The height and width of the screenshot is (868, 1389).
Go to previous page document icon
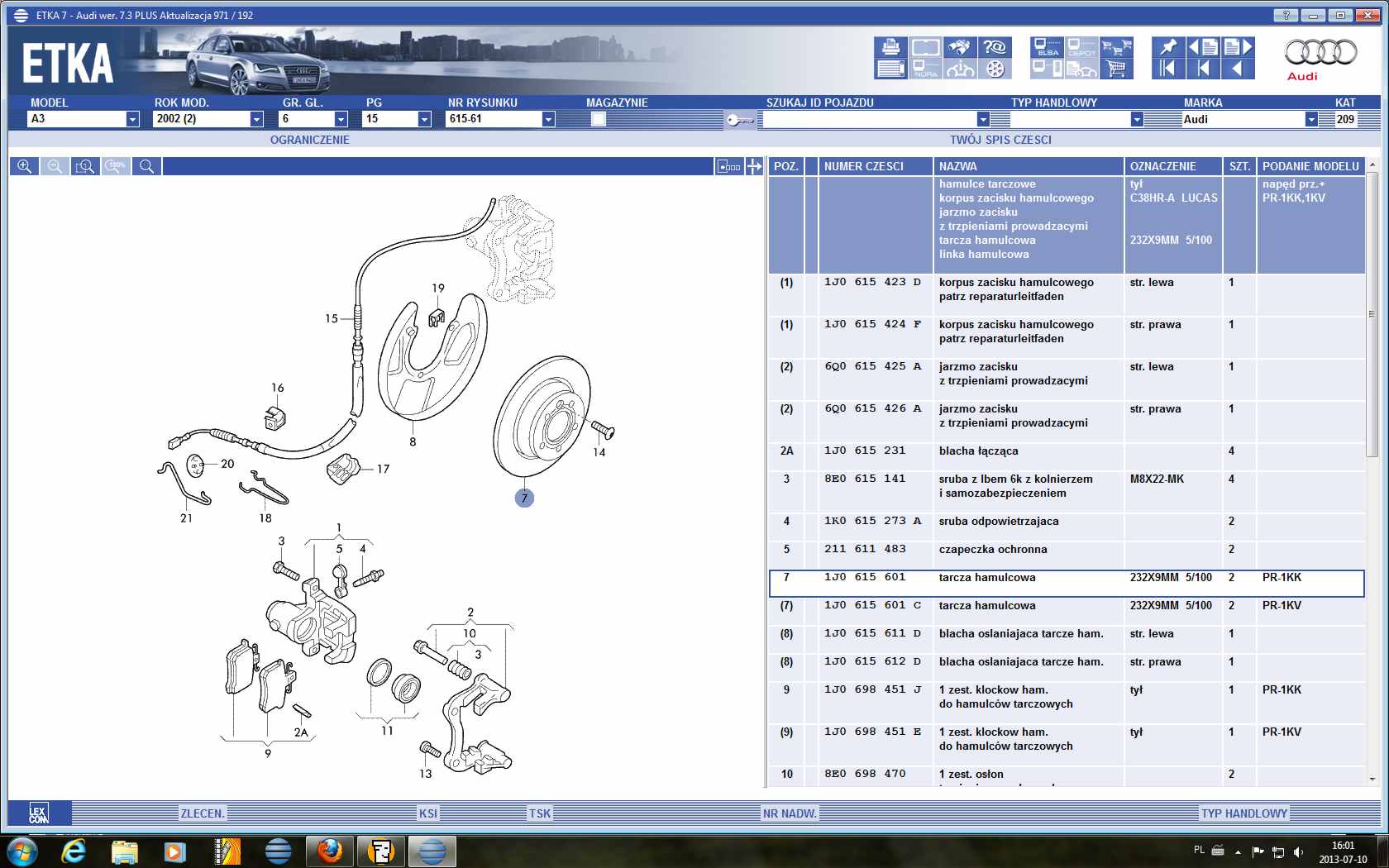point(1203,47)
